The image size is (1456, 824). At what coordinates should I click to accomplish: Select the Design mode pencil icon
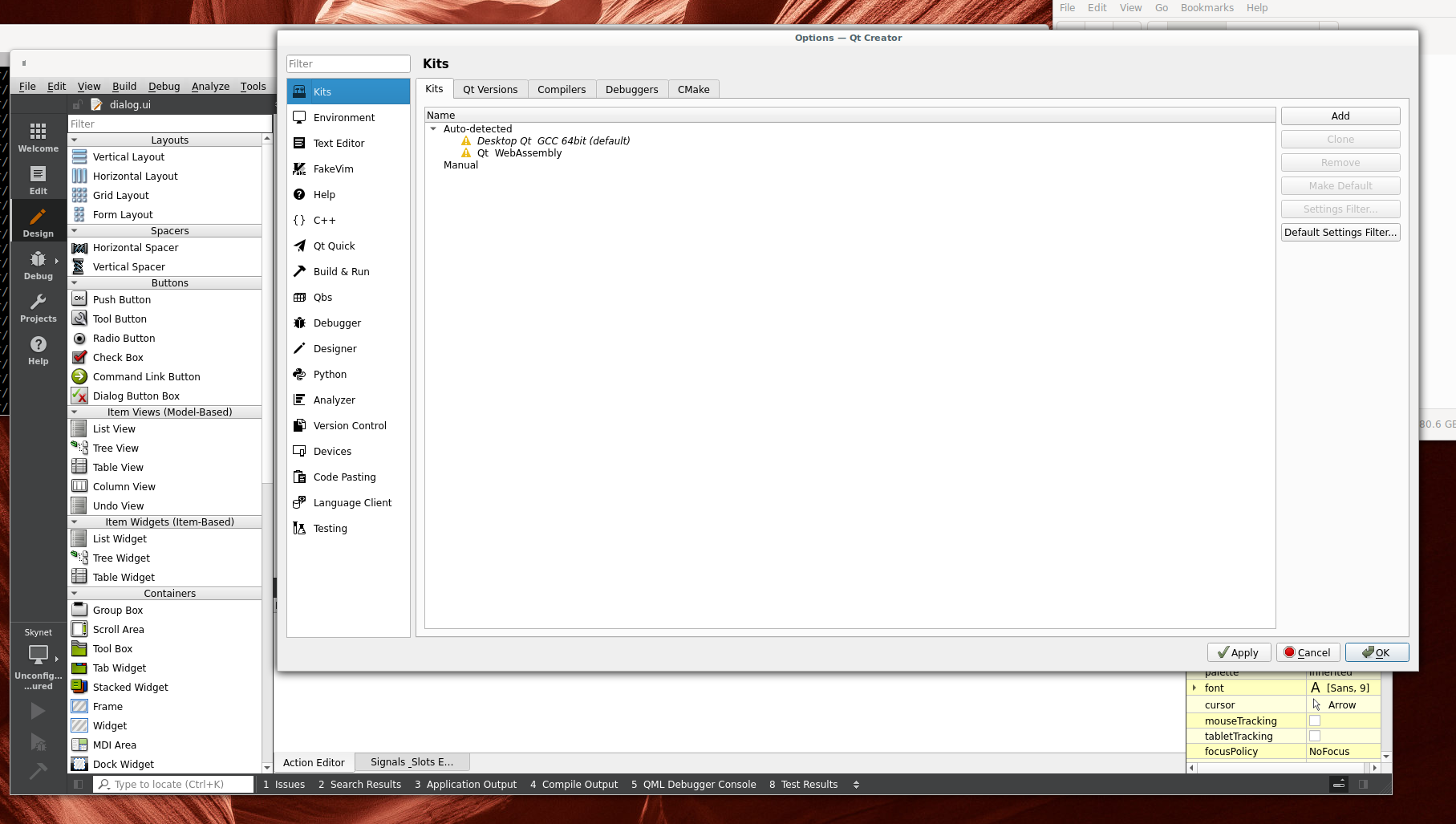[x=38, y=222]
